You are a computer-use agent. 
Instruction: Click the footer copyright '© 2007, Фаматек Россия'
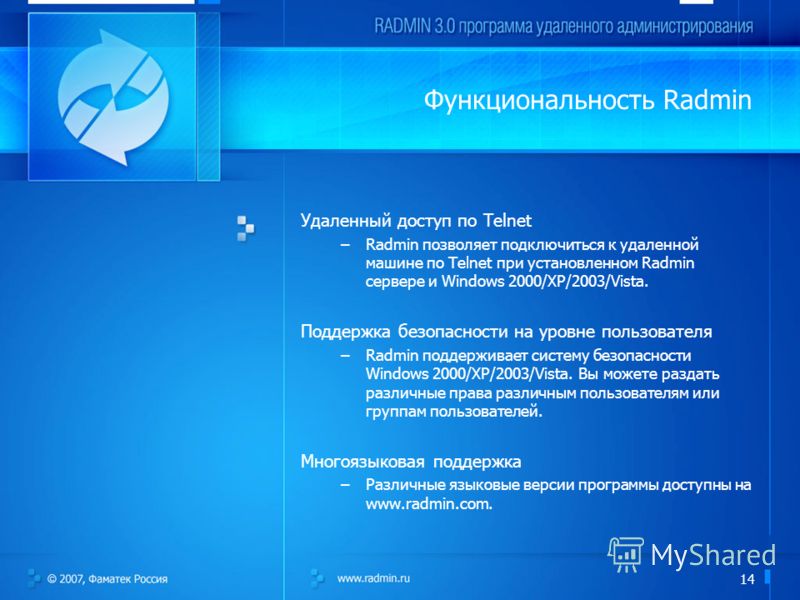click(x=107, y=579)
